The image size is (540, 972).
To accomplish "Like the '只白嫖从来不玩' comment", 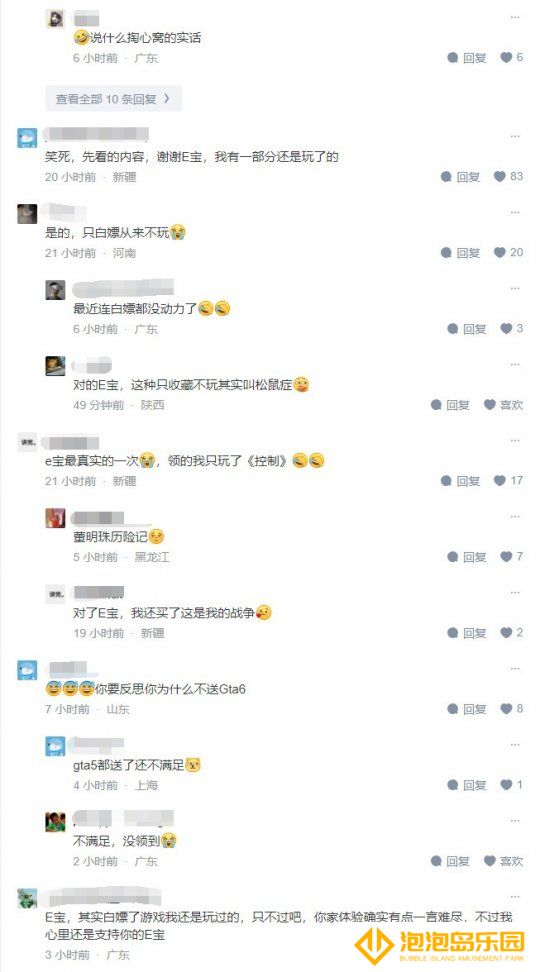I will pyautogui.click(x=508, y=253).
